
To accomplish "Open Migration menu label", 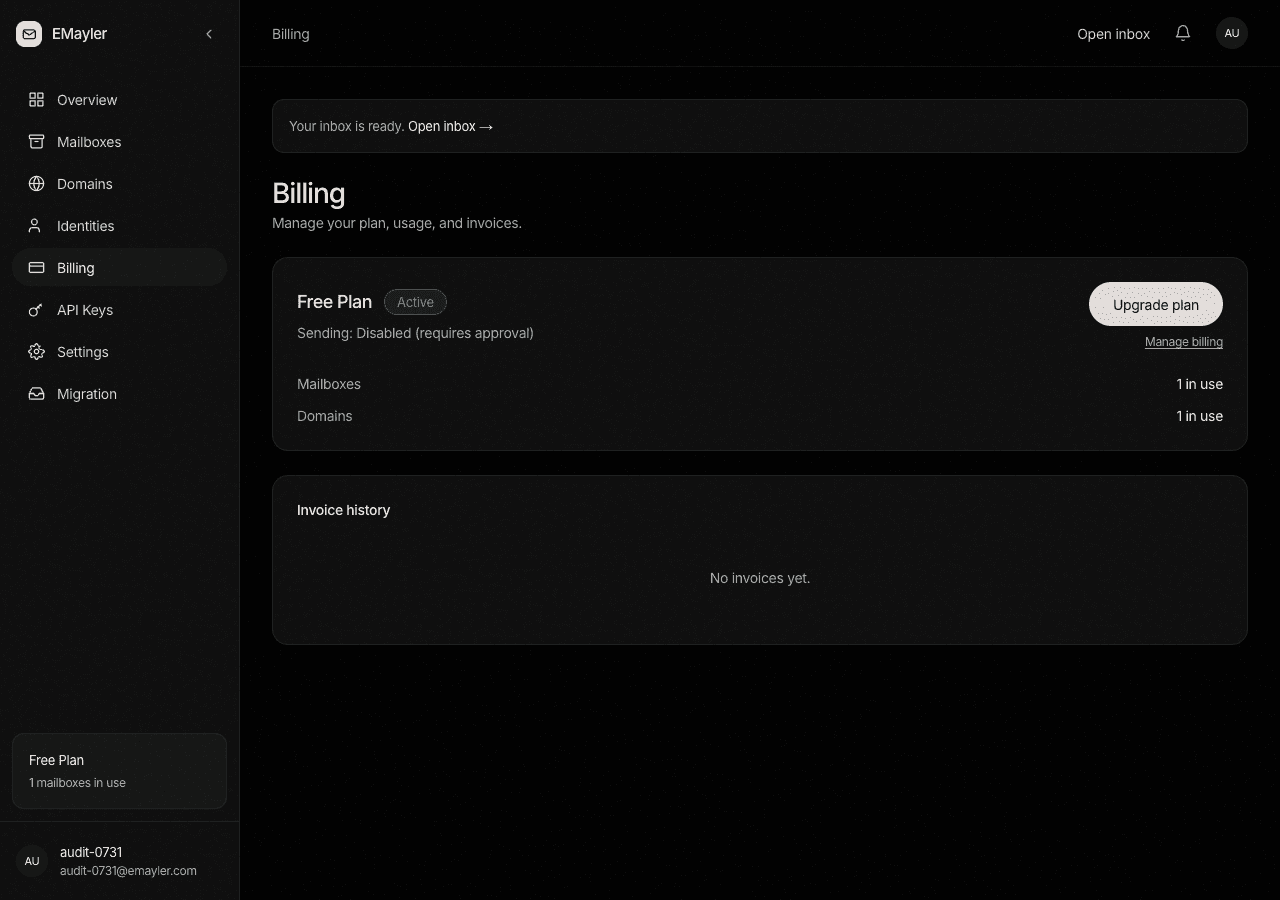I will click(x=87, y=394).
